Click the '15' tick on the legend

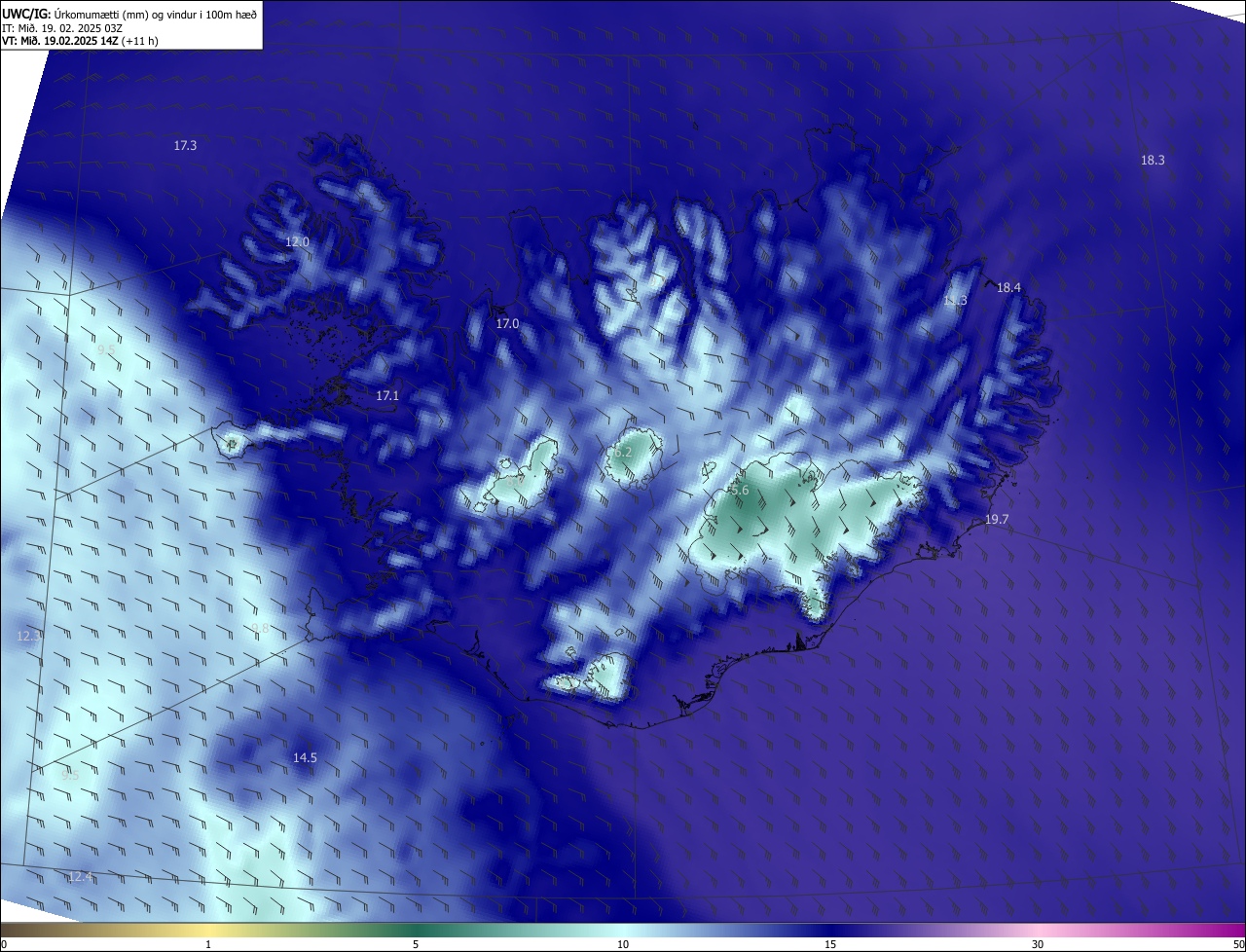click(x=830, y=944)
